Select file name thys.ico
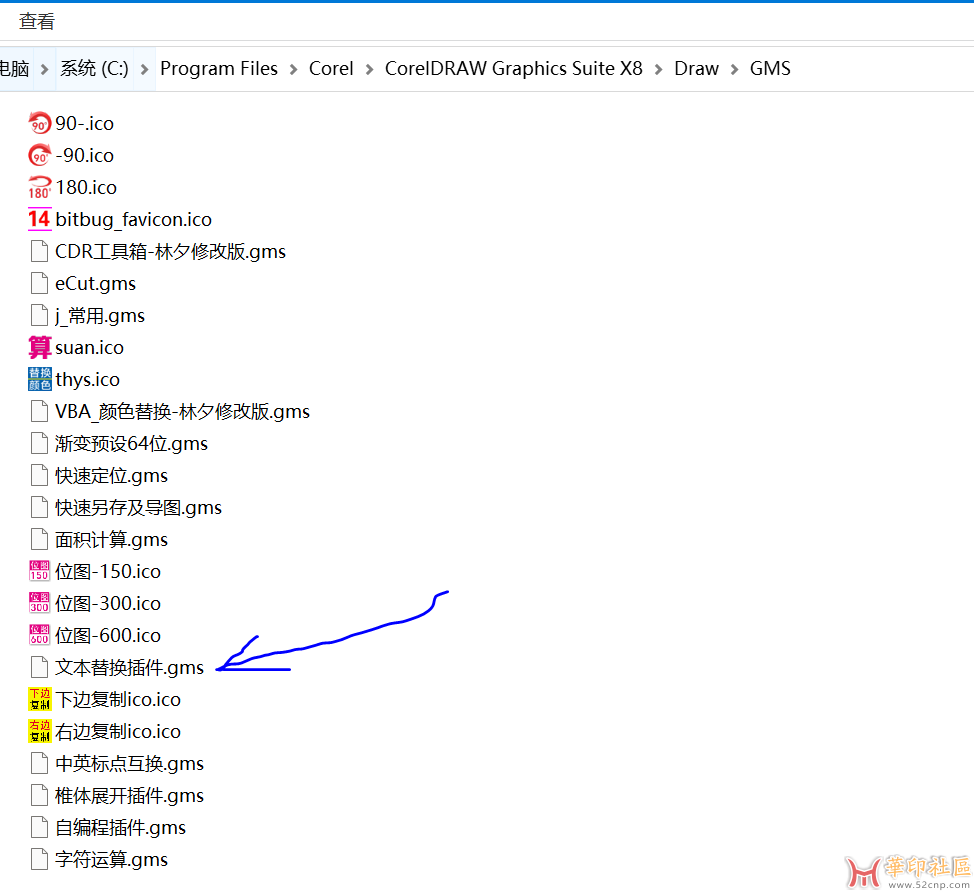 tap(88, 380)
